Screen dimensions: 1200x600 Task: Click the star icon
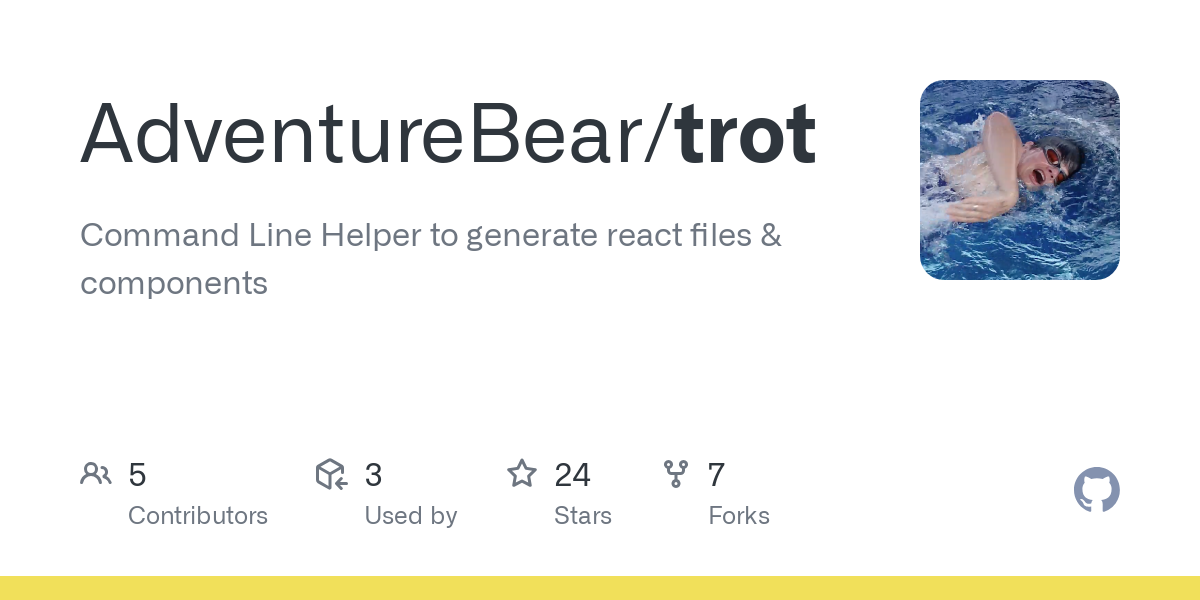pyautogui.click(x=522, y=474)
